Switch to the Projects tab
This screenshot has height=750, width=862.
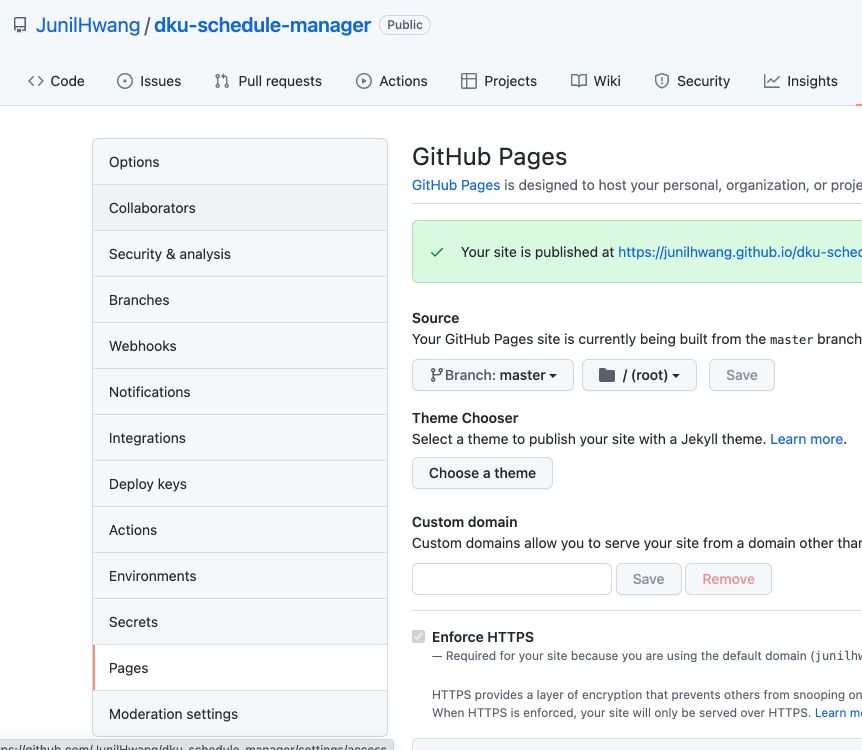(x=499, y=81)
